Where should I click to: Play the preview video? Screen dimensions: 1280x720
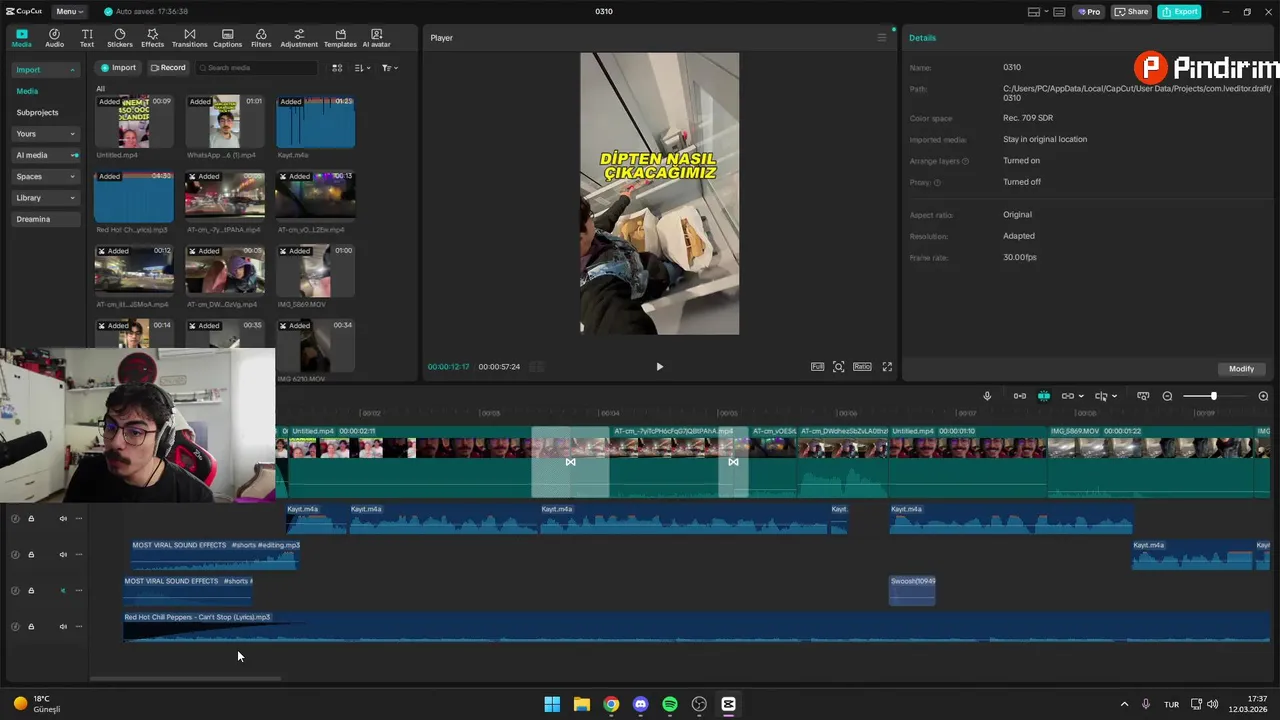659,367
